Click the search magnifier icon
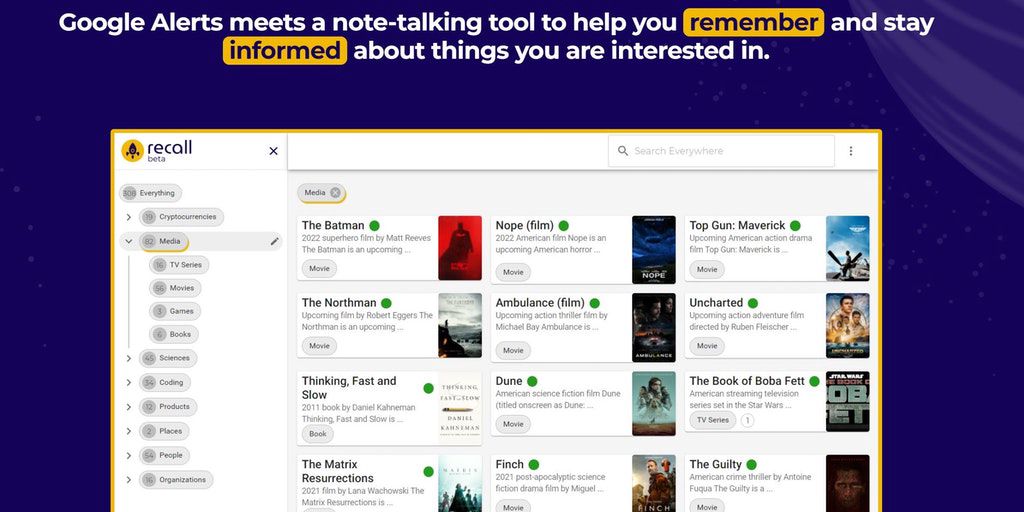This screenshot has width=1024, height=512. pyautogui.click(x=623, y=151)
